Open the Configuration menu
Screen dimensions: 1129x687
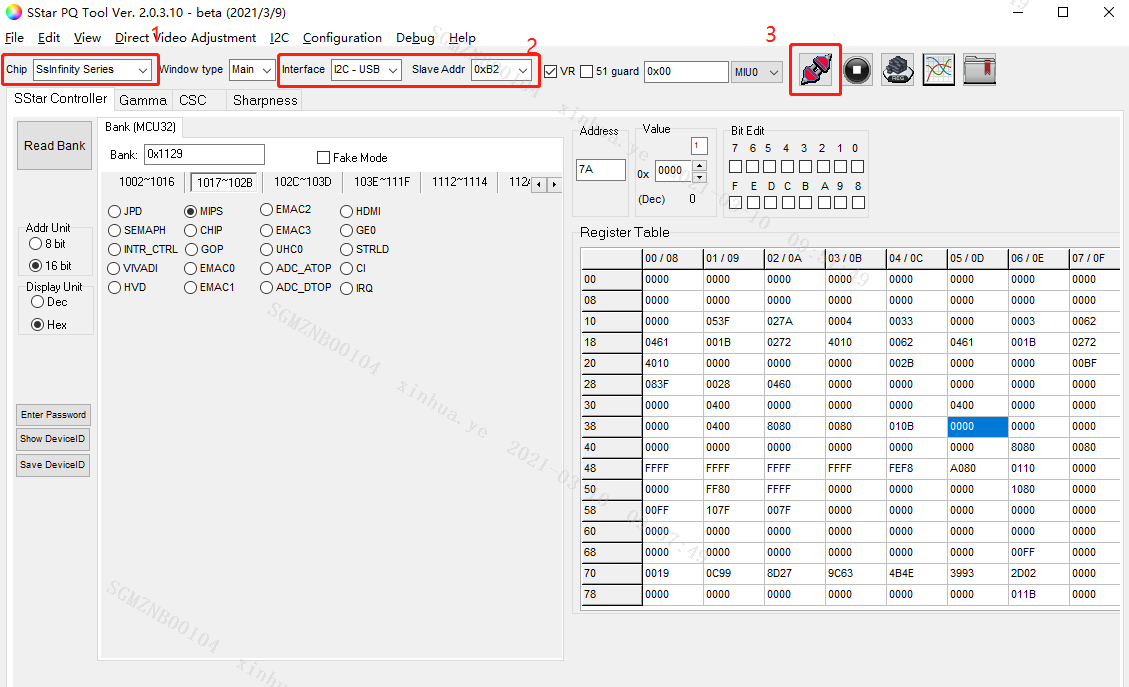(342, 38)
